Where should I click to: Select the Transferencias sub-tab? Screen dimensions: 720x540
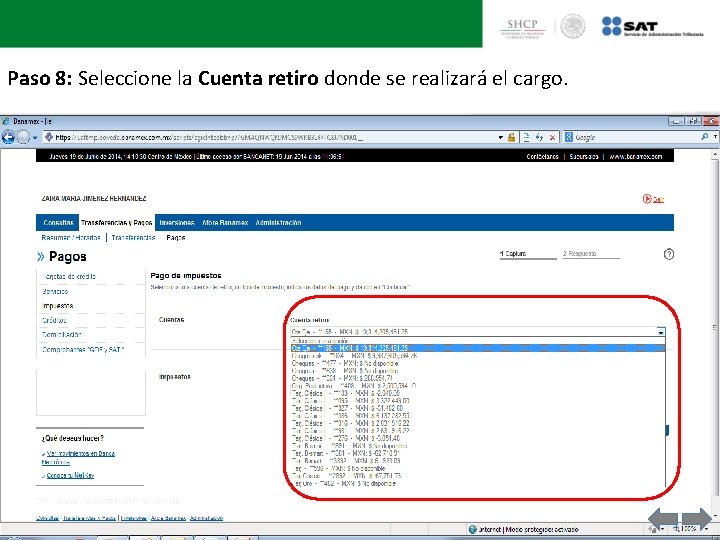(133, 237)
